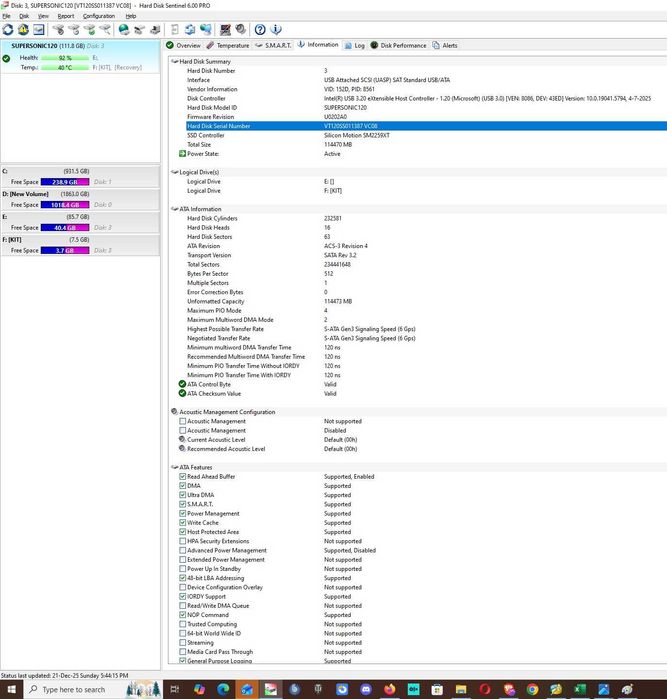667x699 pixels.
Task: Click the disk surface test icon with a magnifier
Action: click(x=105, y=30)
